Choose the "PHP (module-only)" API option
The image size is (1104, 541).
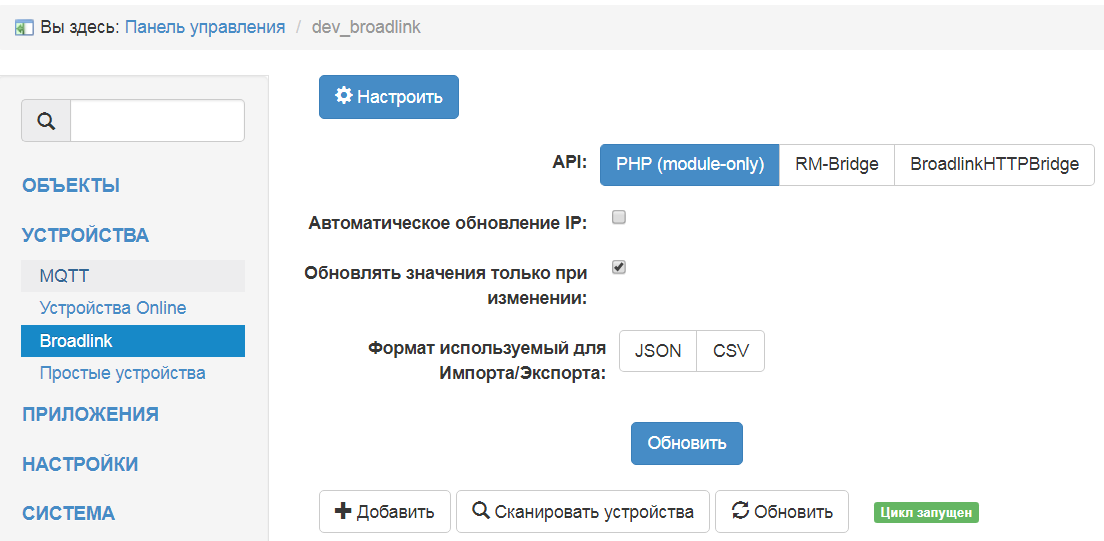pos(690,165)
